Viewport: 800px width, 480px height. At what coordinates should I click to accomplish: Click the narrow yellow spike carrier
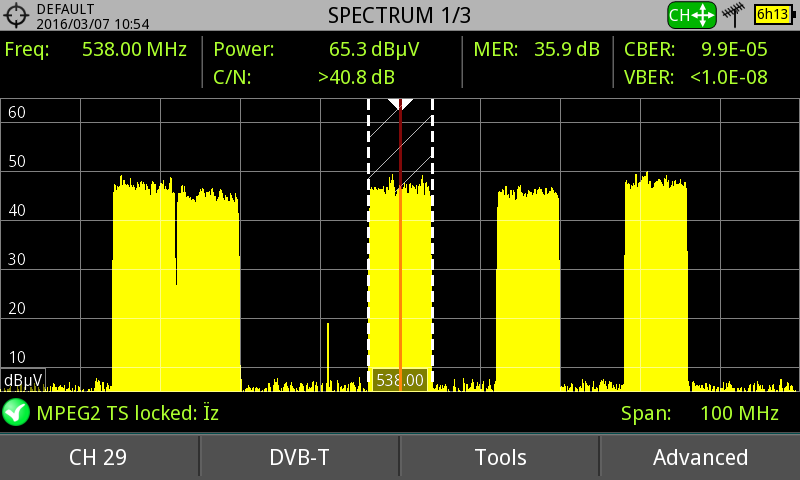click(328, 356)
